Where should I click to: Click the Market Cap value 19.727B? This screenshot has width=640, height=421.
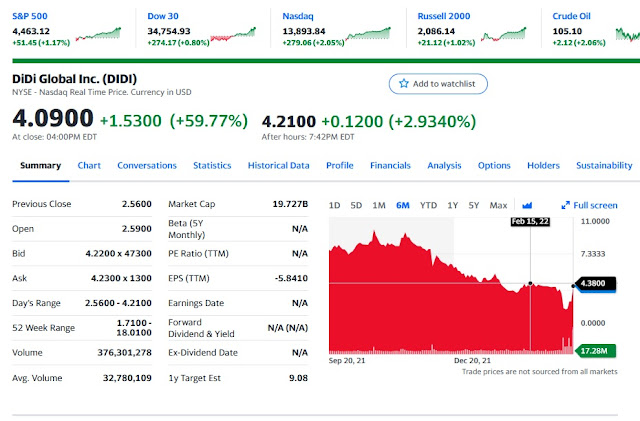(x=290, y=204)
